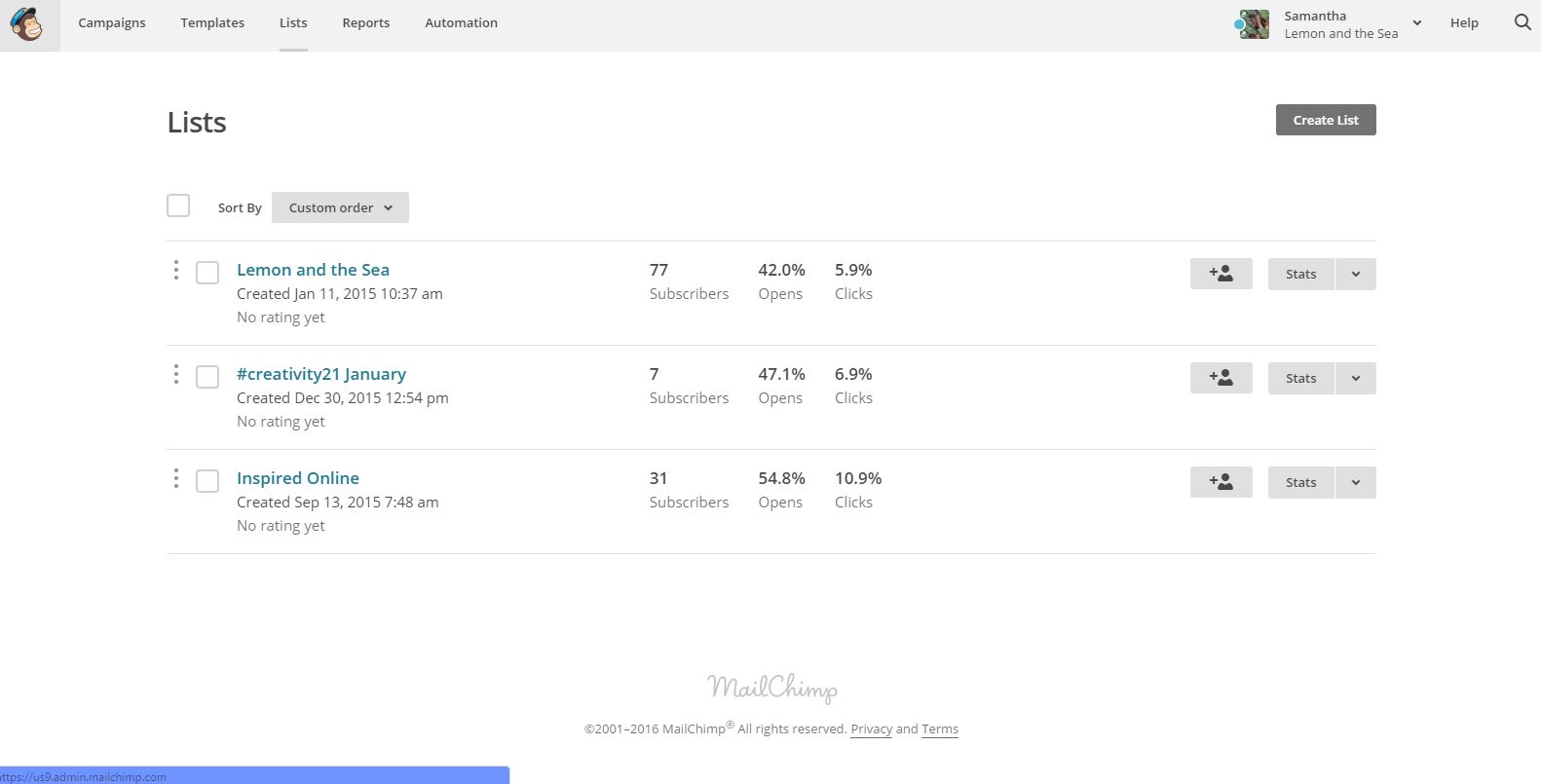Viewport: 1541px width, 784px height.
Task: Click the Create List button
Action: [1326, 120]
